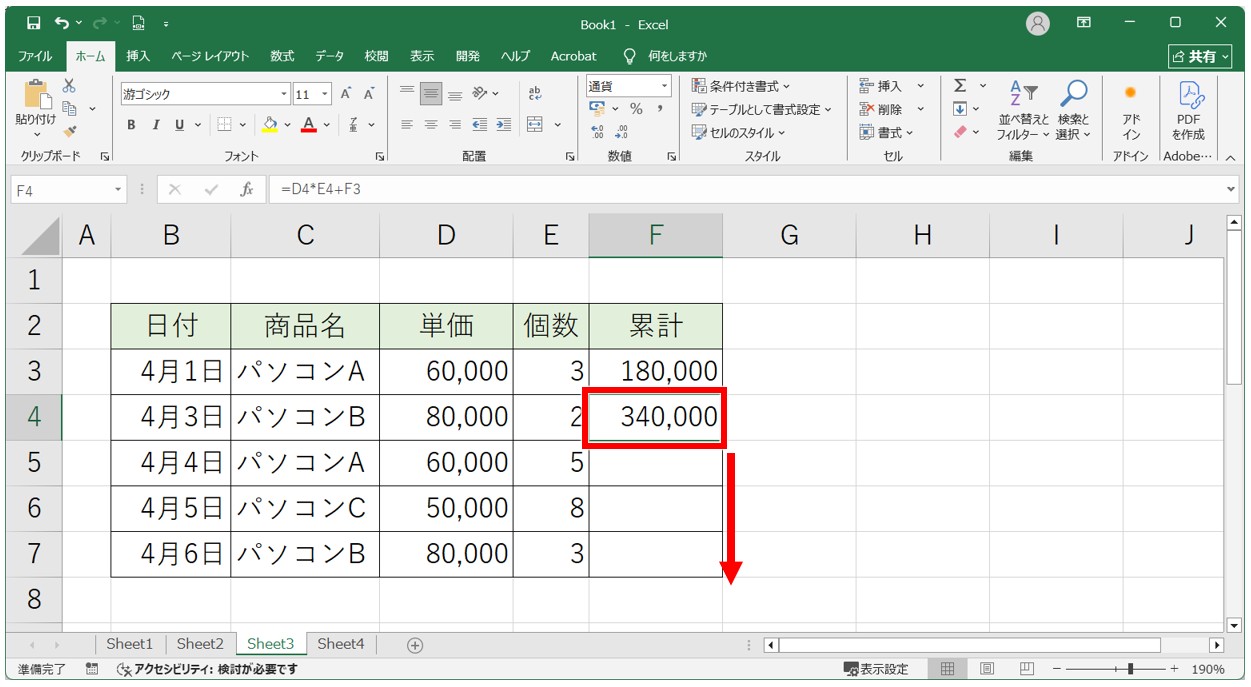Switch to the Sheet1 worksheet tab

click(130, 644)
